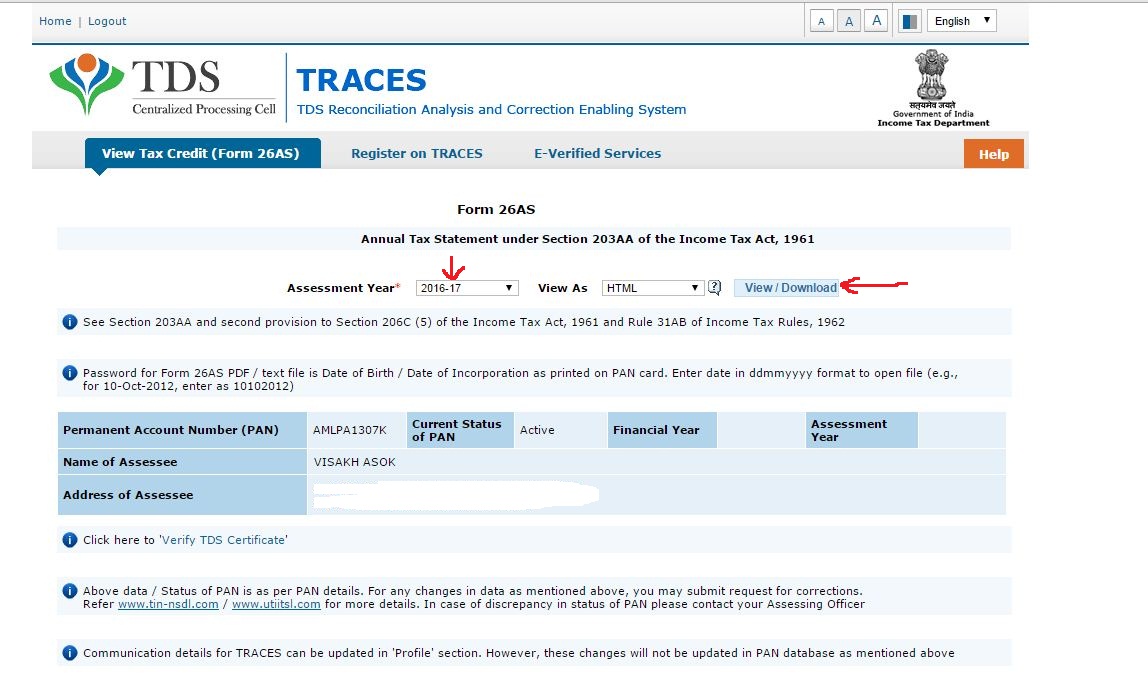
Task: Click the small font size A icon
Action: pos(821,21)
